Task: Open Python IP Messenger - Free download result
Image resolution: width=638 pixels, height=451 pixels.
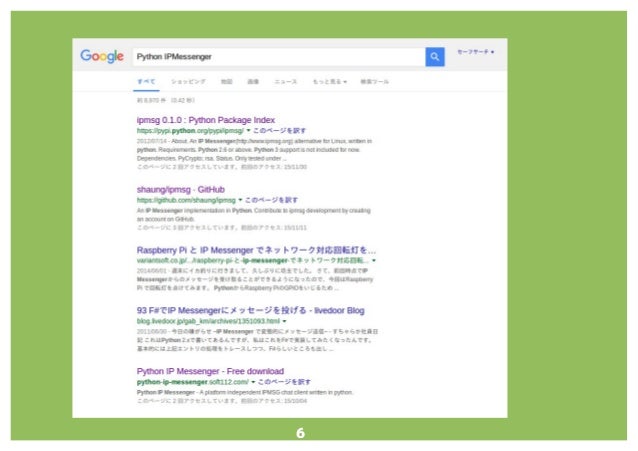Action: pos(210,371)
